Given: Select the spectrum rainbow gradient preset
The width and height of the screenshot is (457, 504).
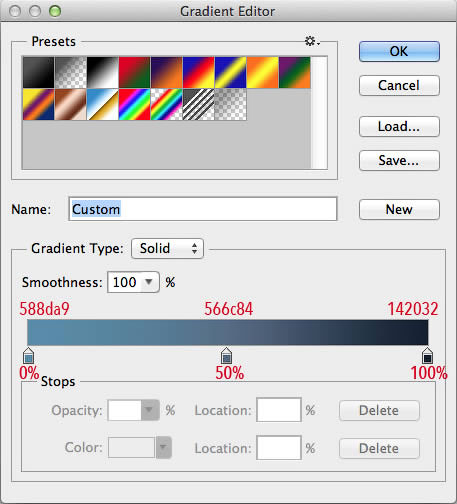Looking at the screenshot, I should click(x=135, y=104).
